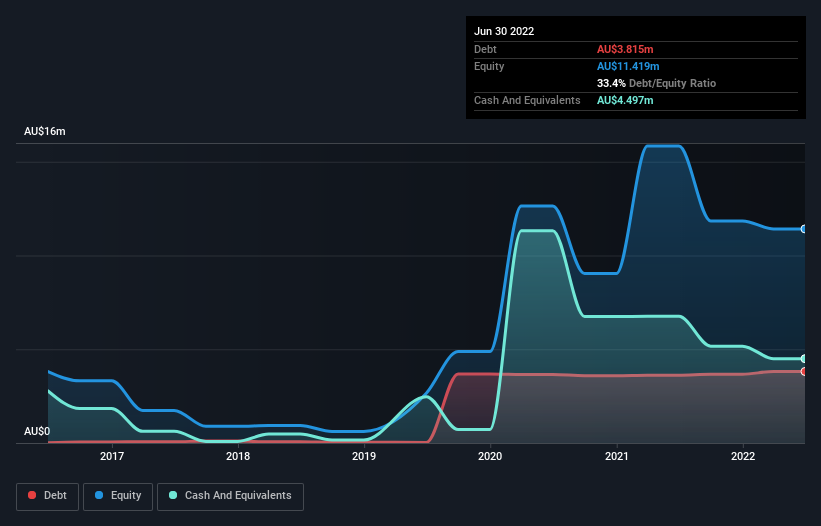The height and width of the screenshot is (526, 821).
Task: Click the blue Equity endpoint marker
Action: click(804, 229)
